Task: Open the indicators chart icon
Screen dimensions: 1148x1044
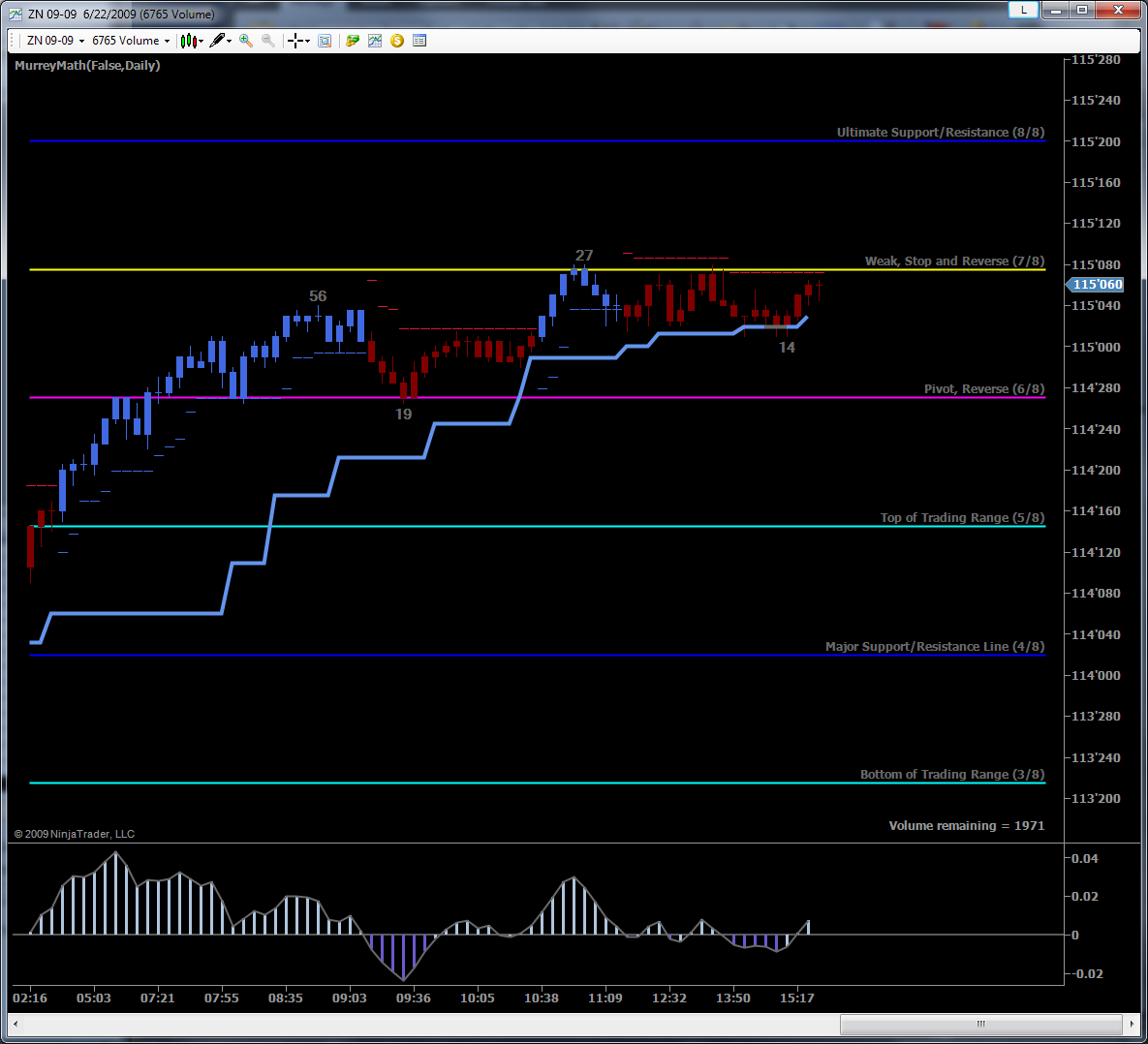Action: tap(375, 41)
